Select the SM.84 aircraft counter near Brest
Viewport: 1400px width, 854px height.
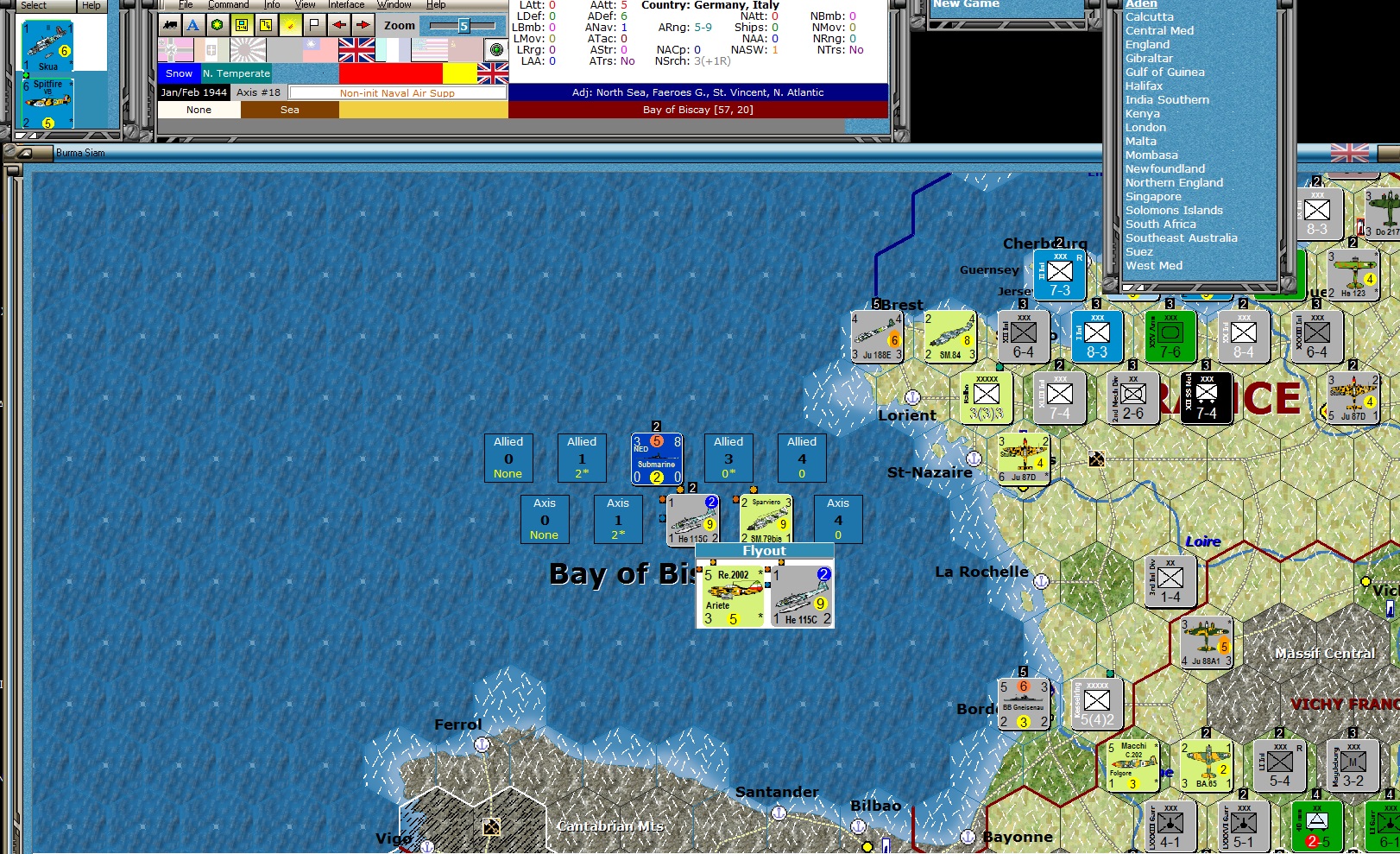coord(950,336)
